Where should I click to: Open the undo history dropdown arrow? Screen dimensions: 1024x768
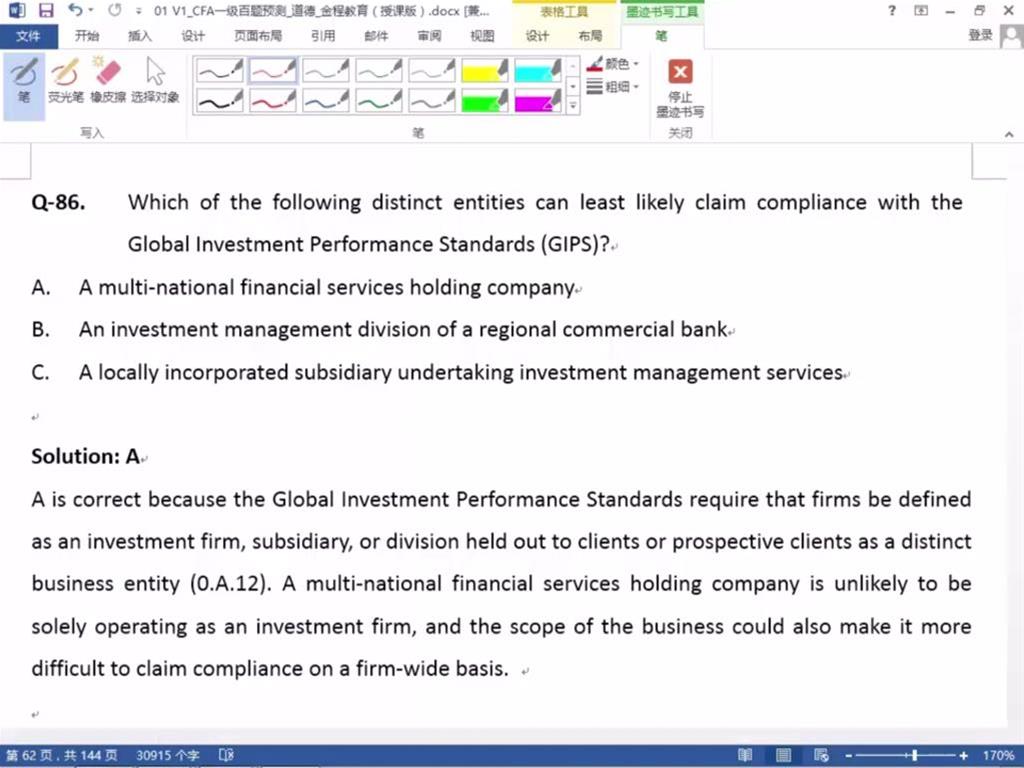click(91, 10)
